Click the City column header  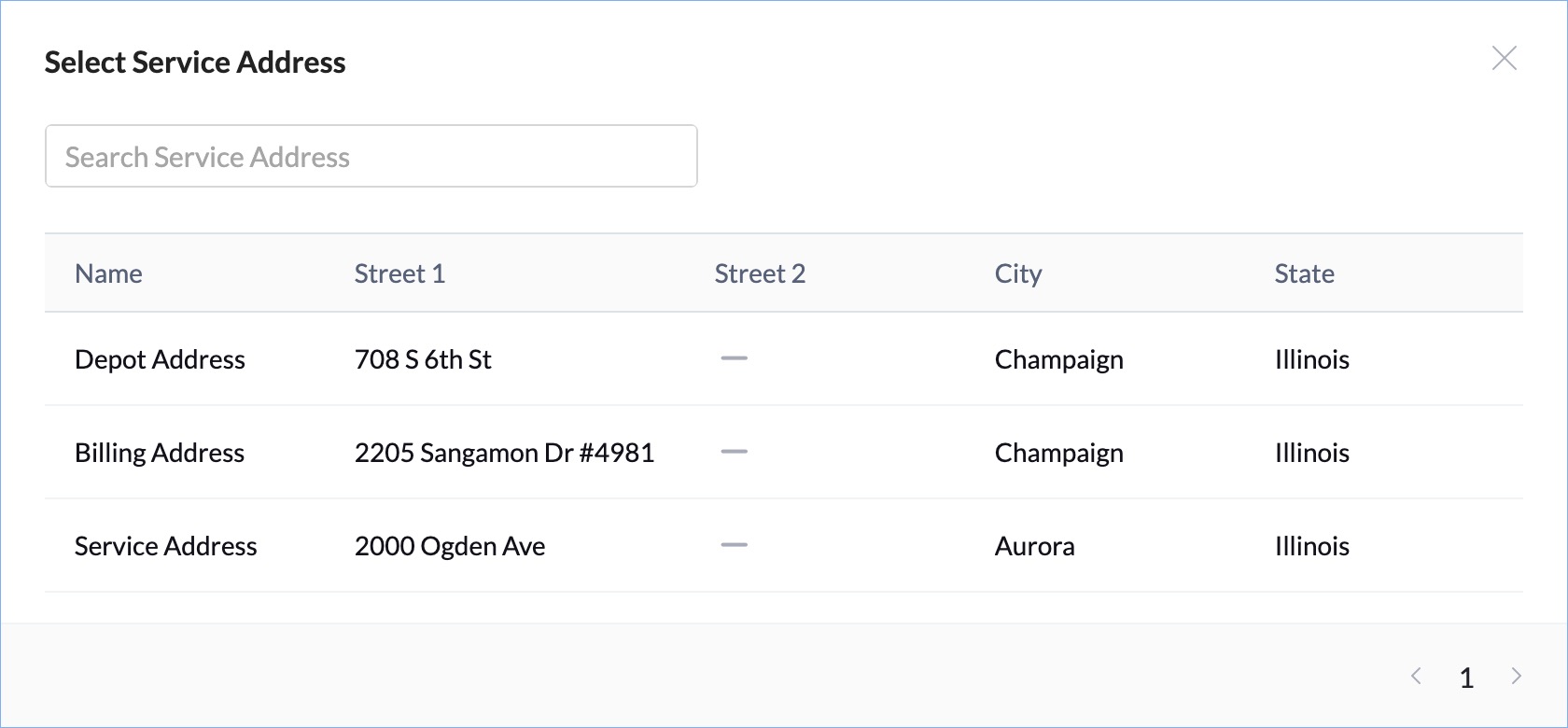click(1017, 273)
